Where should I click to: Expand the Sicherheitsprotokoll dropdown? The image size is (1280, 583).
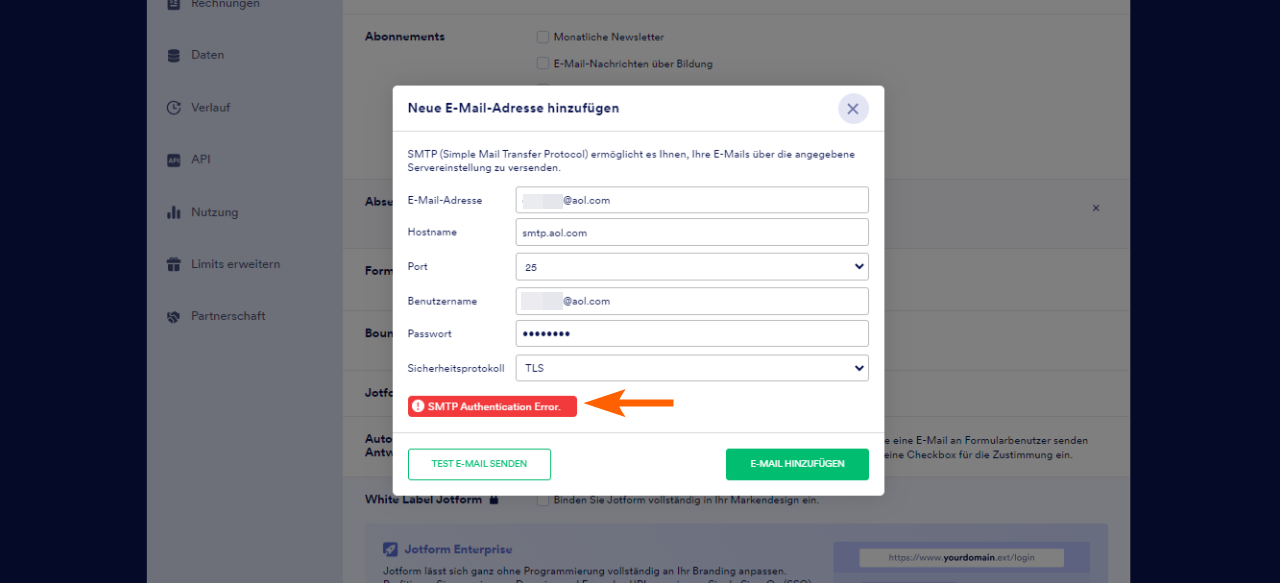point(692,368)
